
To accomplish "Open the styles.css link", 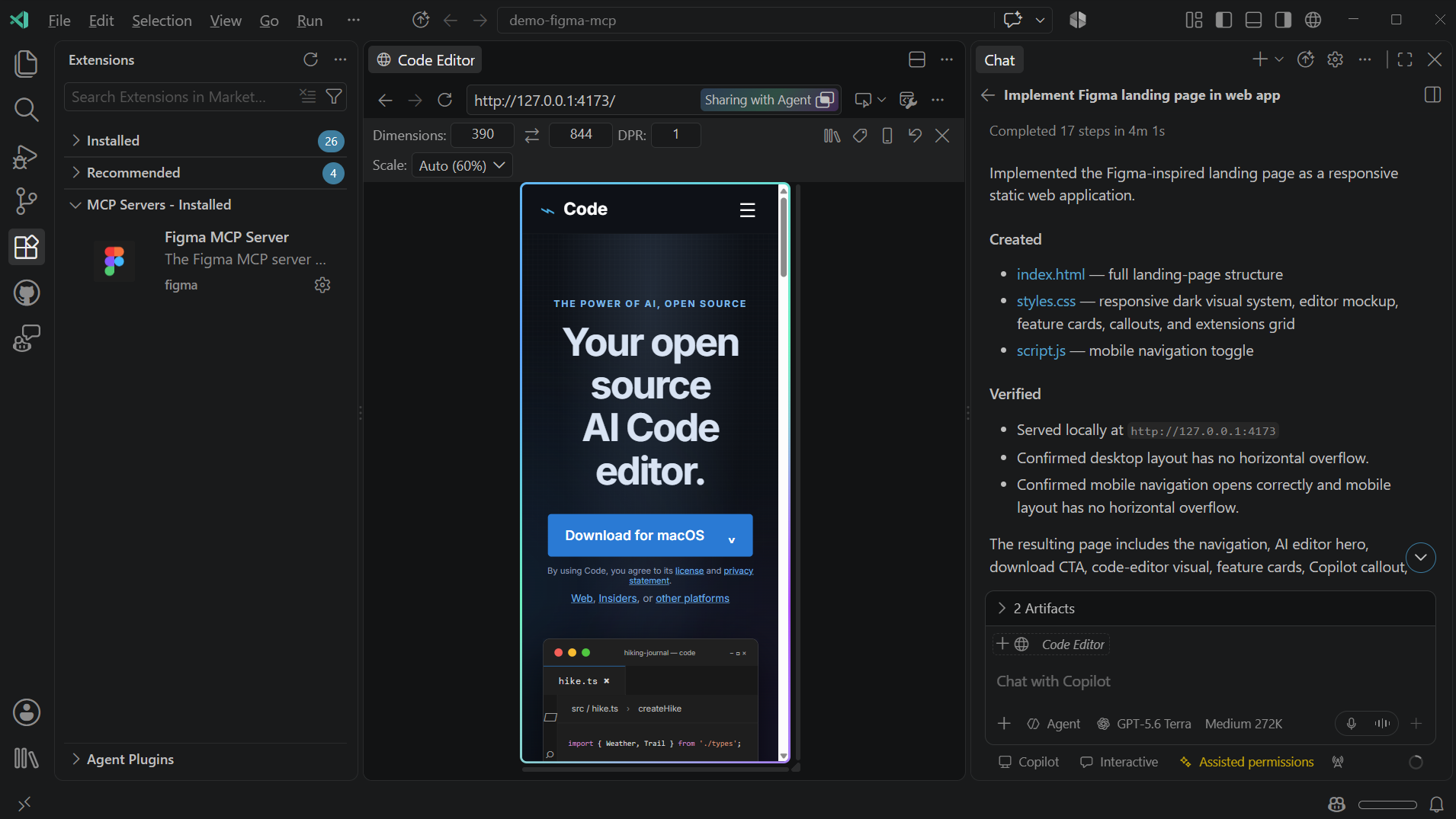I will coord(1046,301).
